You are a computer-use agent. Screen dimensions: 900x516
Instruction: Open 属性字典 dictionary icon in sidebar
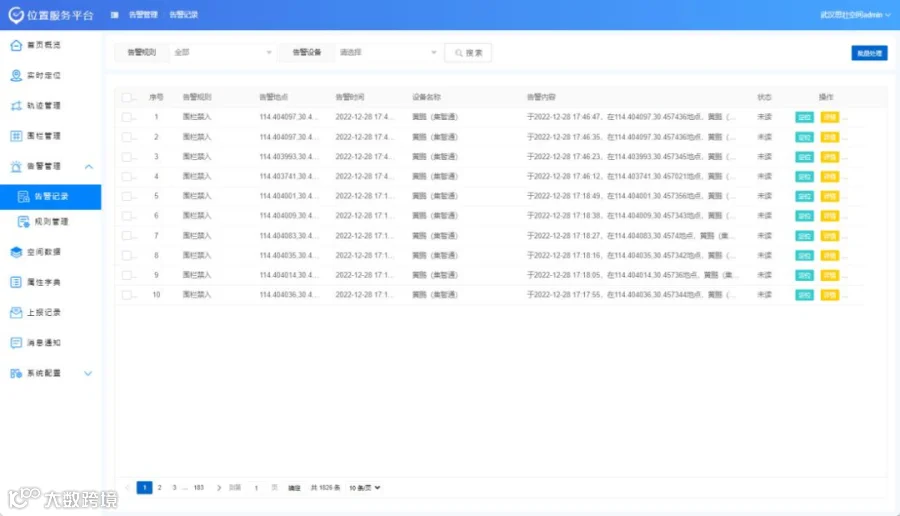(x=16, y=282)
